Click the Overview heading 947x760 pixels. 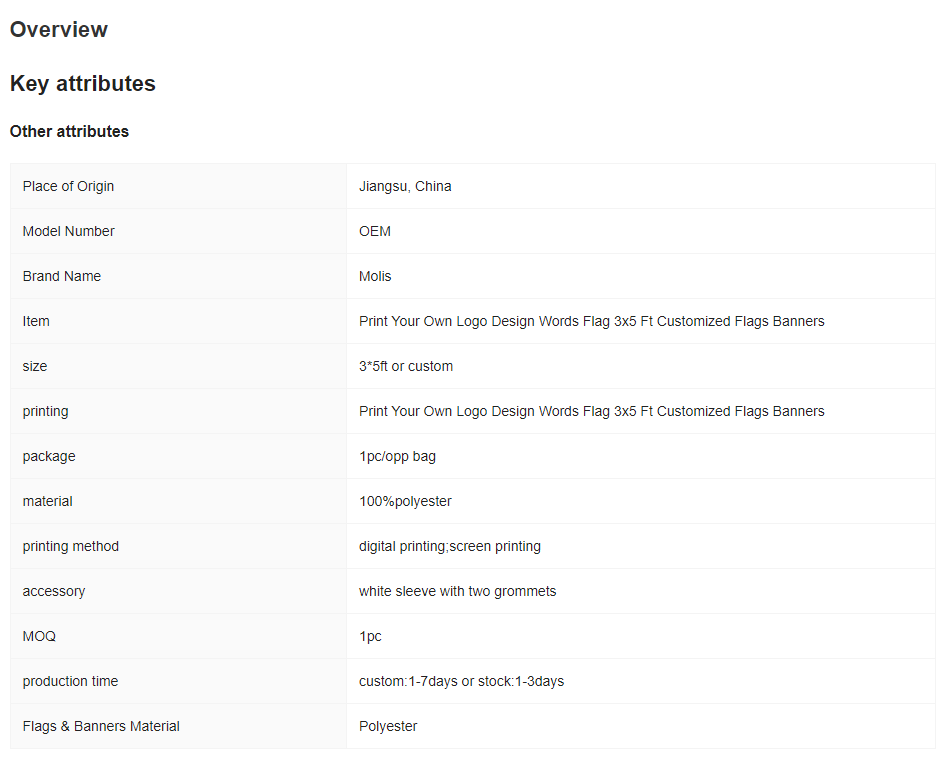pyautogui.click(x=59, y=30)
